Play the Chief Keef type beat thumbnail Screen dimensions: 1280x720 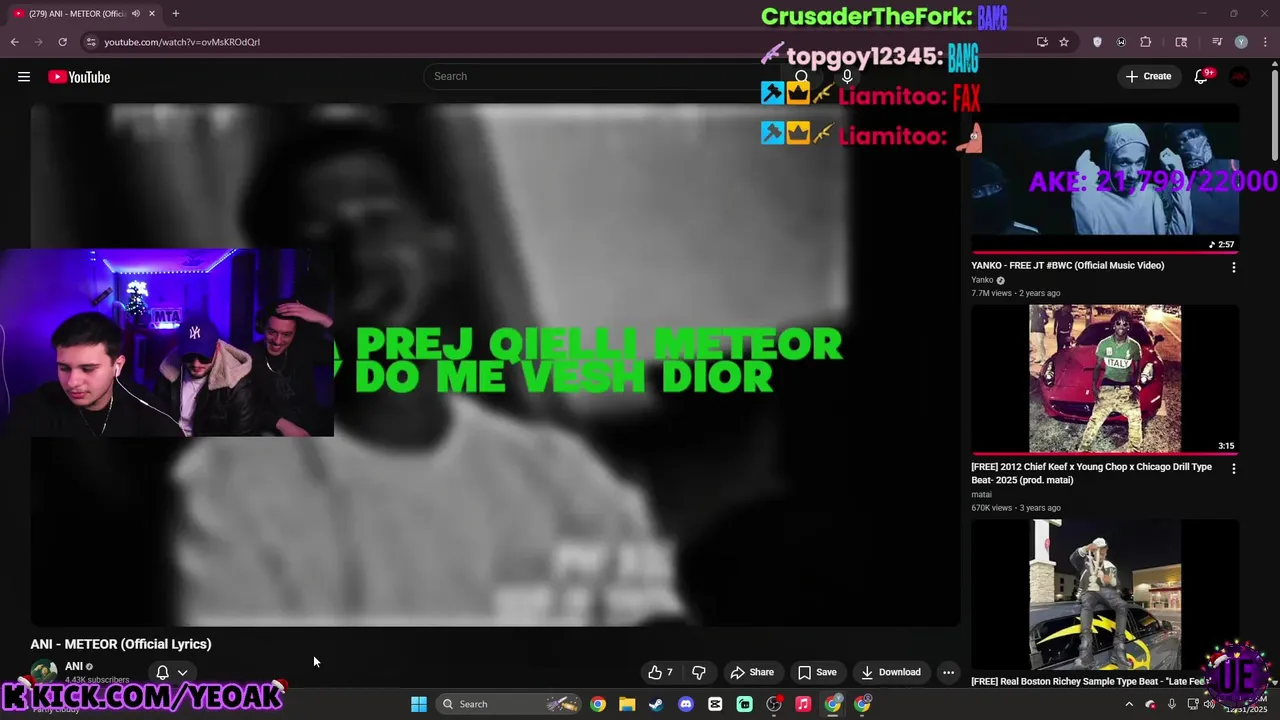pyautogui.click(x=1105, y=379)
